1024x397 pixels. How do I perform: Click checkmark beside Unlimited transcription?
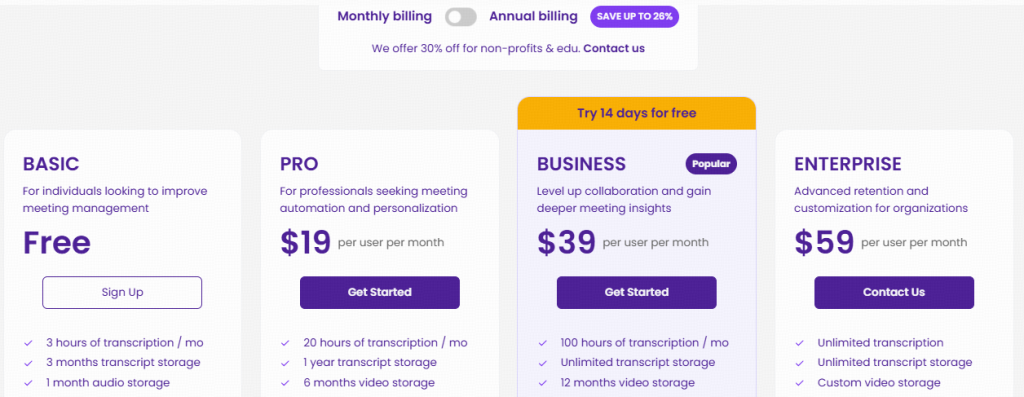[x=800, y=343]
